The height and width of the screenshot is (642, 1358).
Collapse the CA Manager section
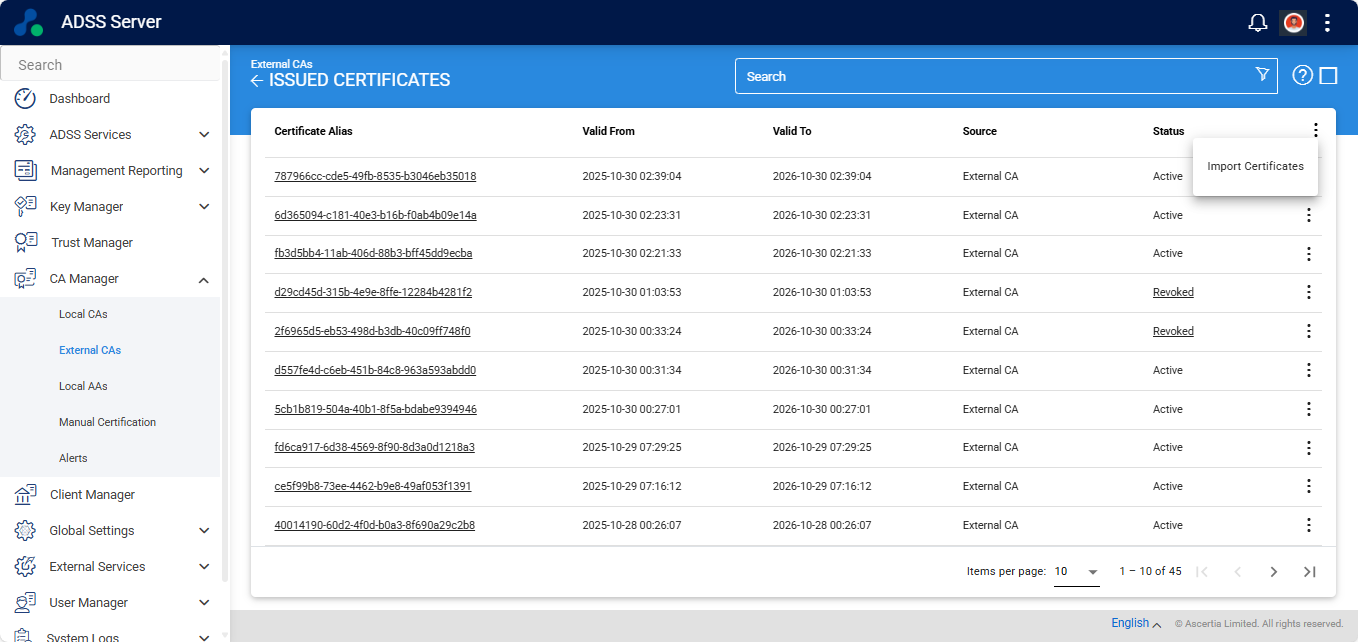click(204, 280)
